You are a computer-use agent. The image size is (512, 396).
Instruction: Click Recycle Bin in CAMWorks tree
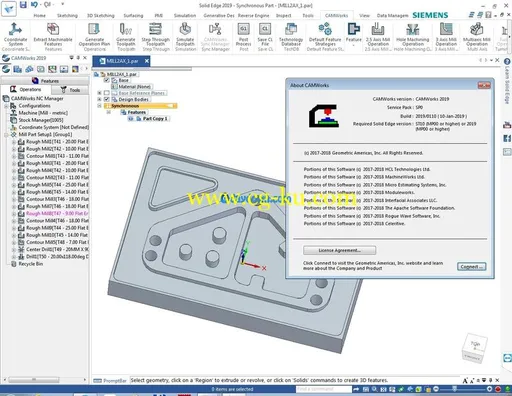(x=30, y=264)
